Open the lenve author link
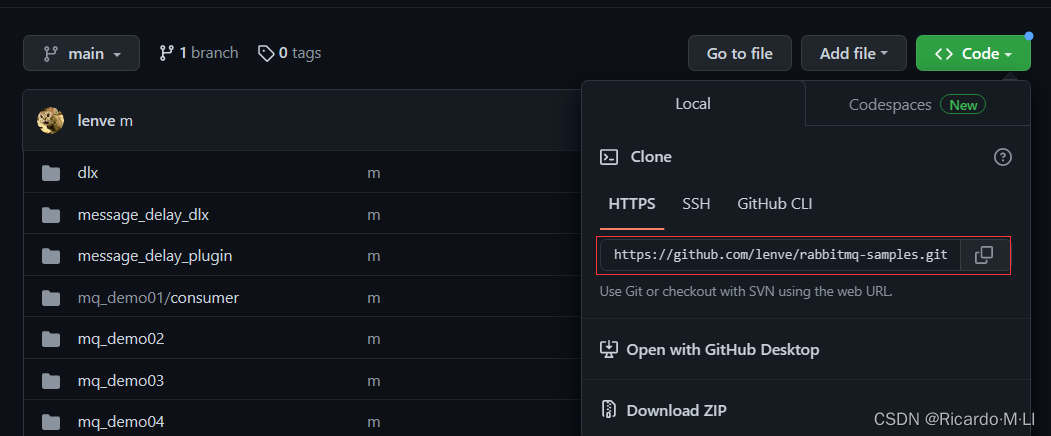 (x=97, y=121)
